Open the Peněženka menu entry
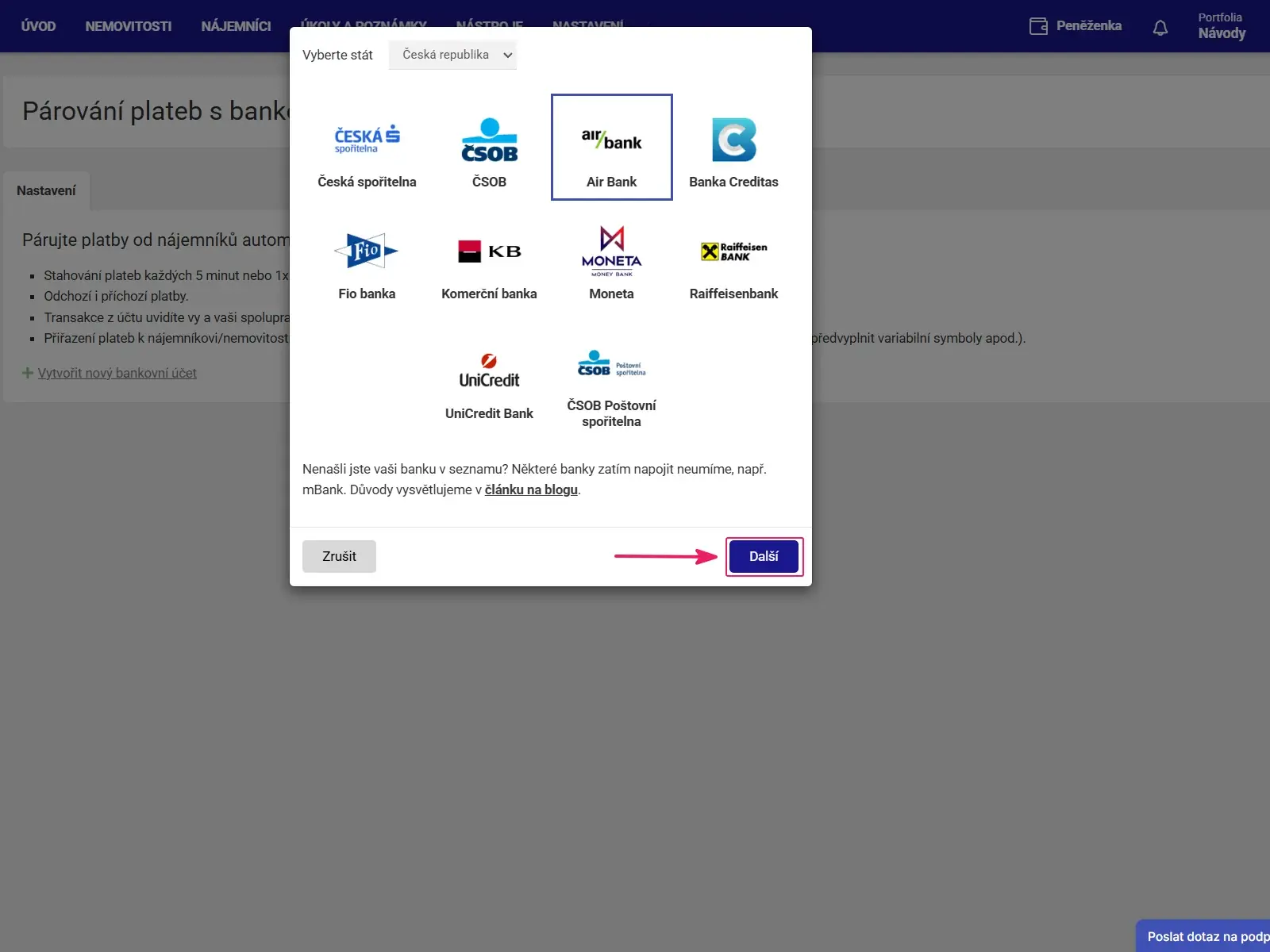 click(x=1076, y=26)
